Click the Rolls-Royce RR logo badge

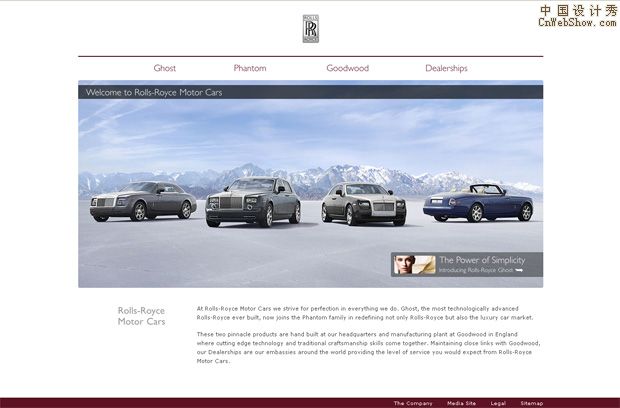point(310,28)
